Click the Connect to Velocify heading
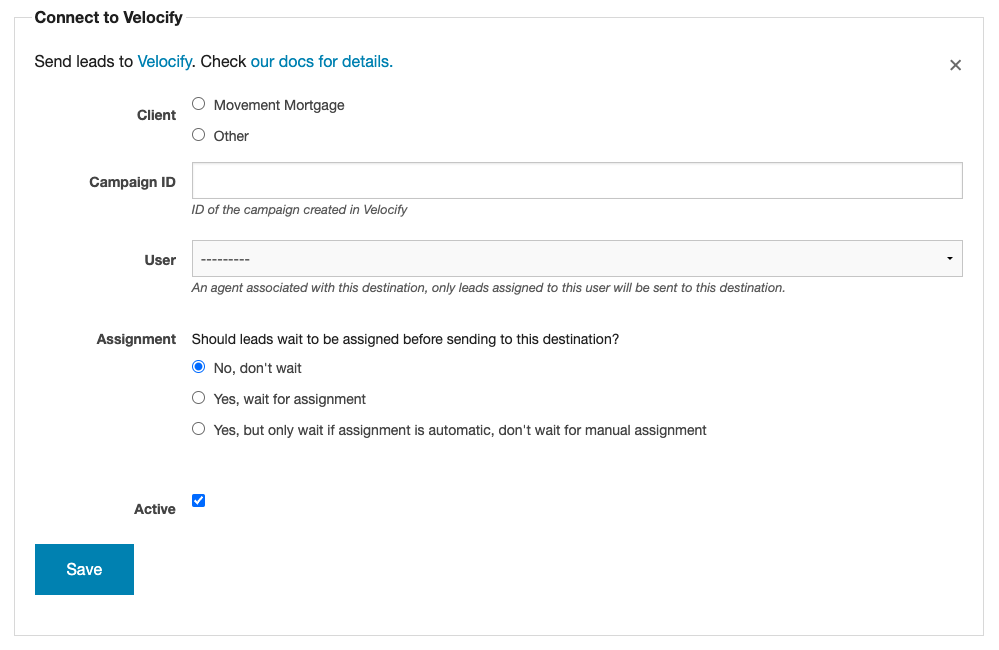 click(x=108, y=18)
